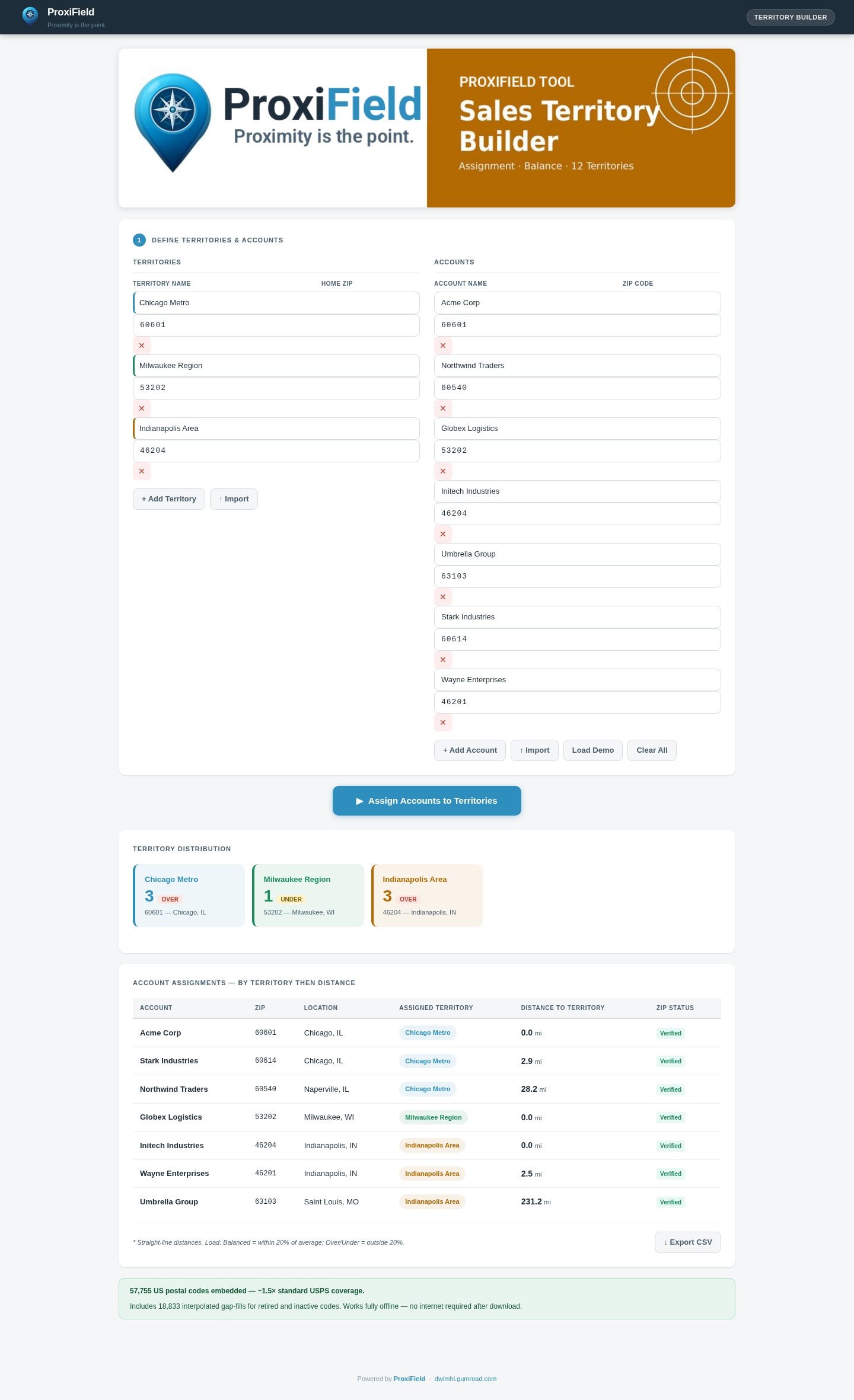Screen dimensions: 854x1400
Task: Edit the Initech Industries ZIP 46204 field
Action: click(x=578, y=514)
